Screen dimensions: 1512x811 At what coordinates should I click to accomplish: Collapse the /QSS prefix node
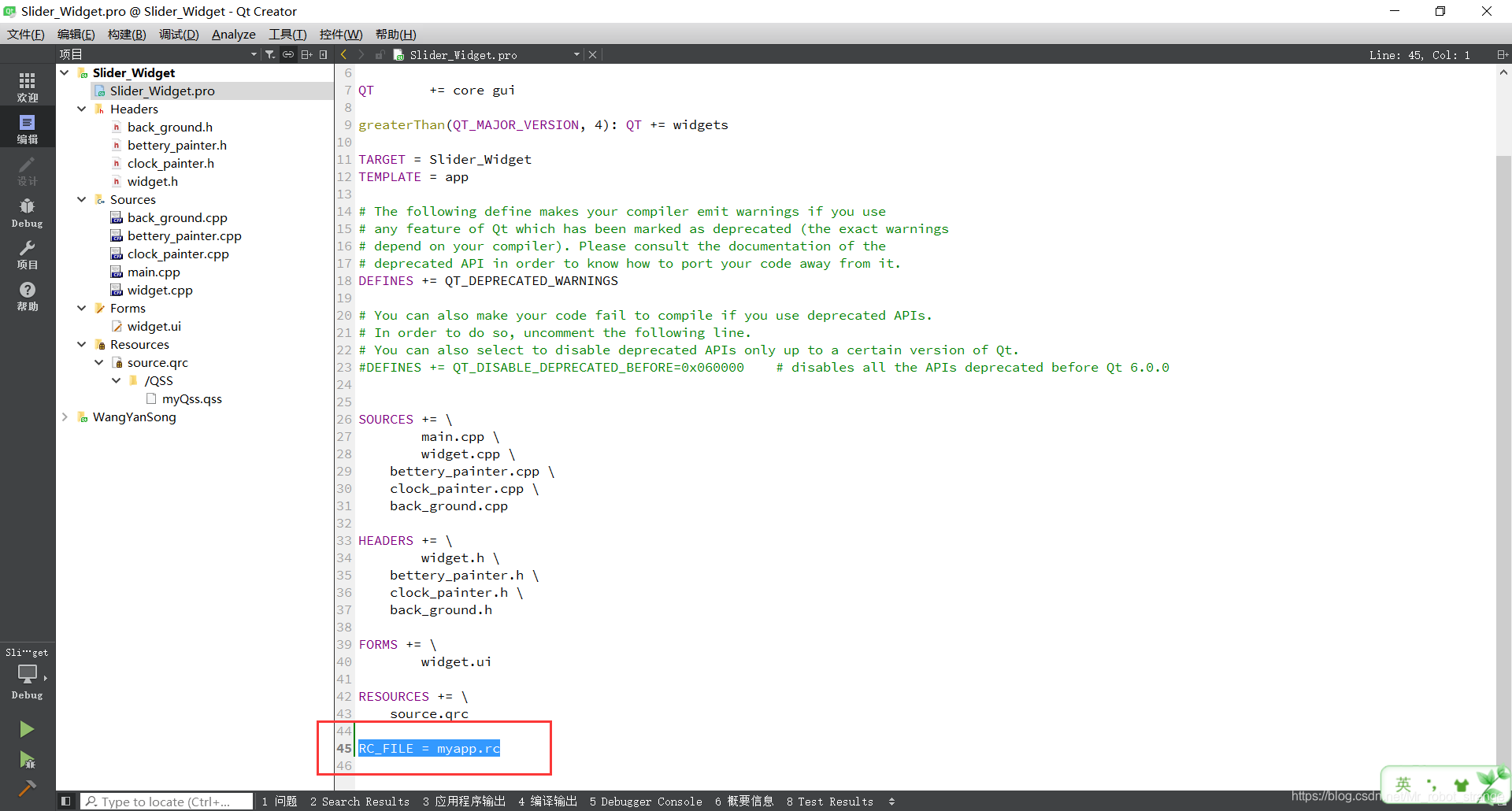coord(116,380)
